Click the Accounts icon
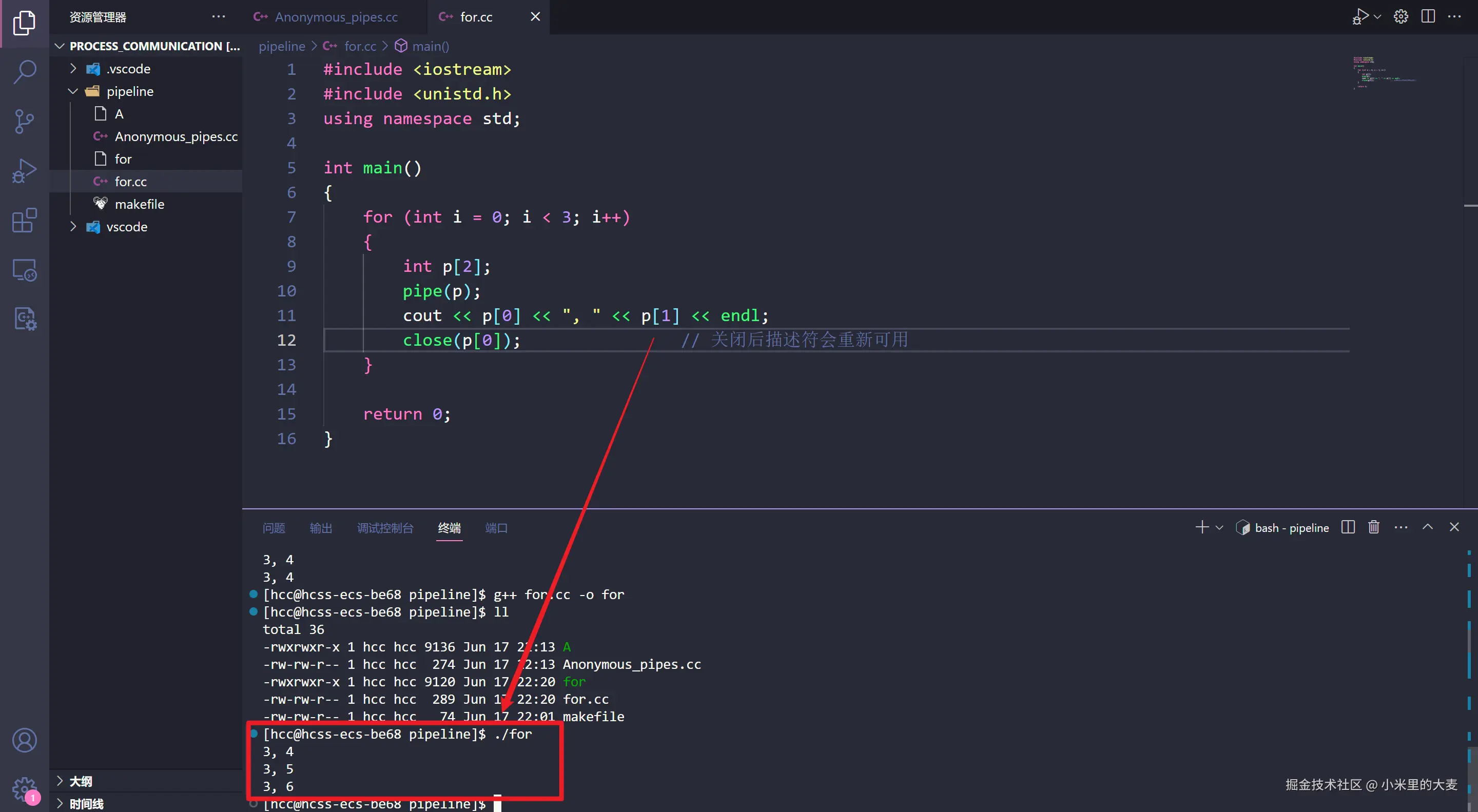1478x812 pixels. tap(24, 740)
